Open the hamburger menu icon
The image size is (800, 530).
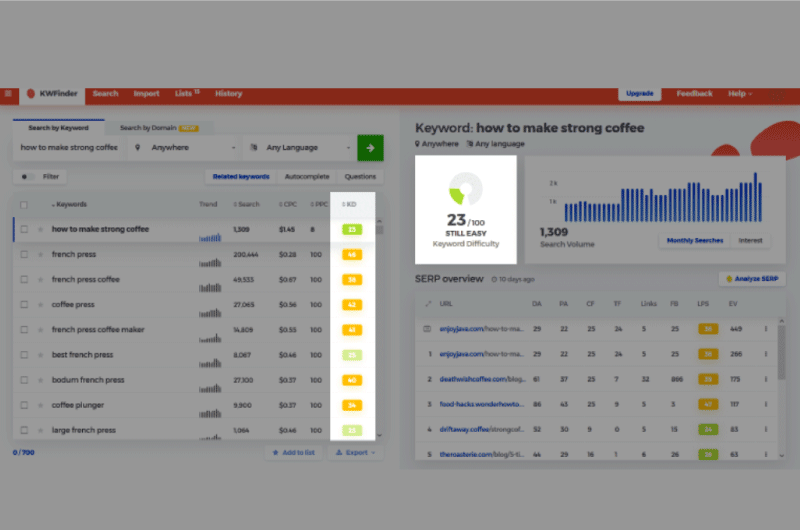[x=8, y=94]
